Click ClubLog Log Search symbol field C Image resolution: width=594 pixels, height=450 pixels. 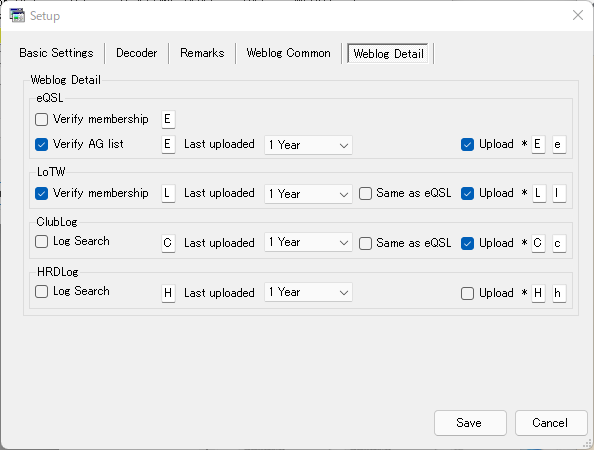click(168, 243)
